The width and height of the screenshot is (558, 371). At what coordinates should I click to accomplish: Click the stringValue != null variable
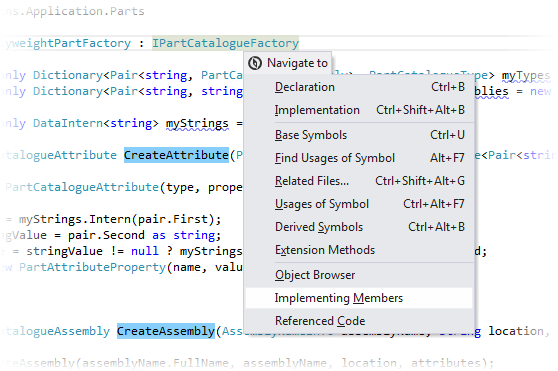pos(64,251)
